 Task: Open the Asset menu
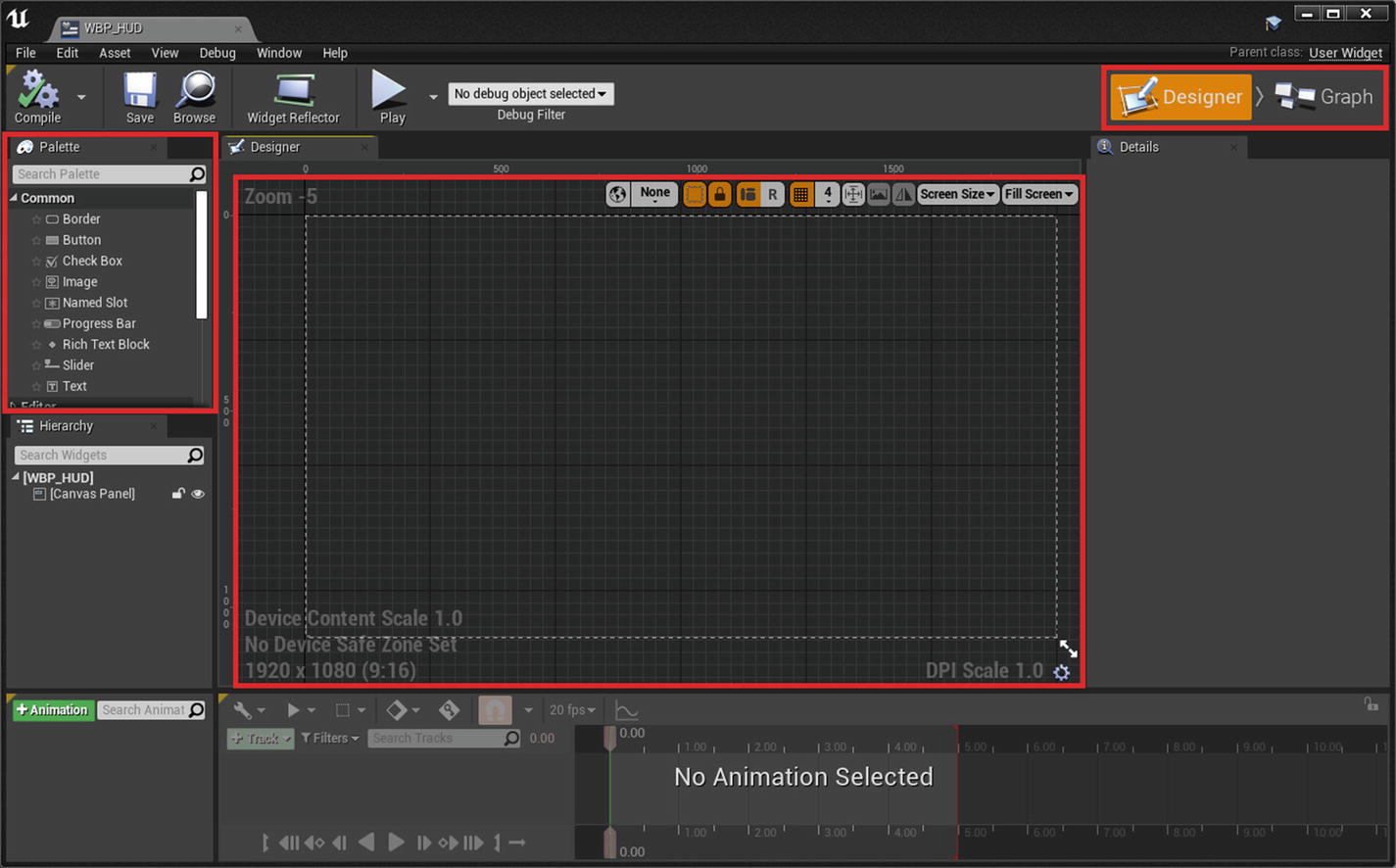pyautogui.click(x=115, y=53)
